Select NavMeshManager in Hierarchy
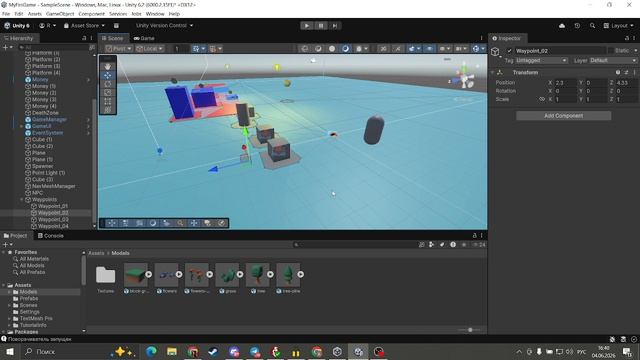 pyautogui.click(x=53, y=186)
